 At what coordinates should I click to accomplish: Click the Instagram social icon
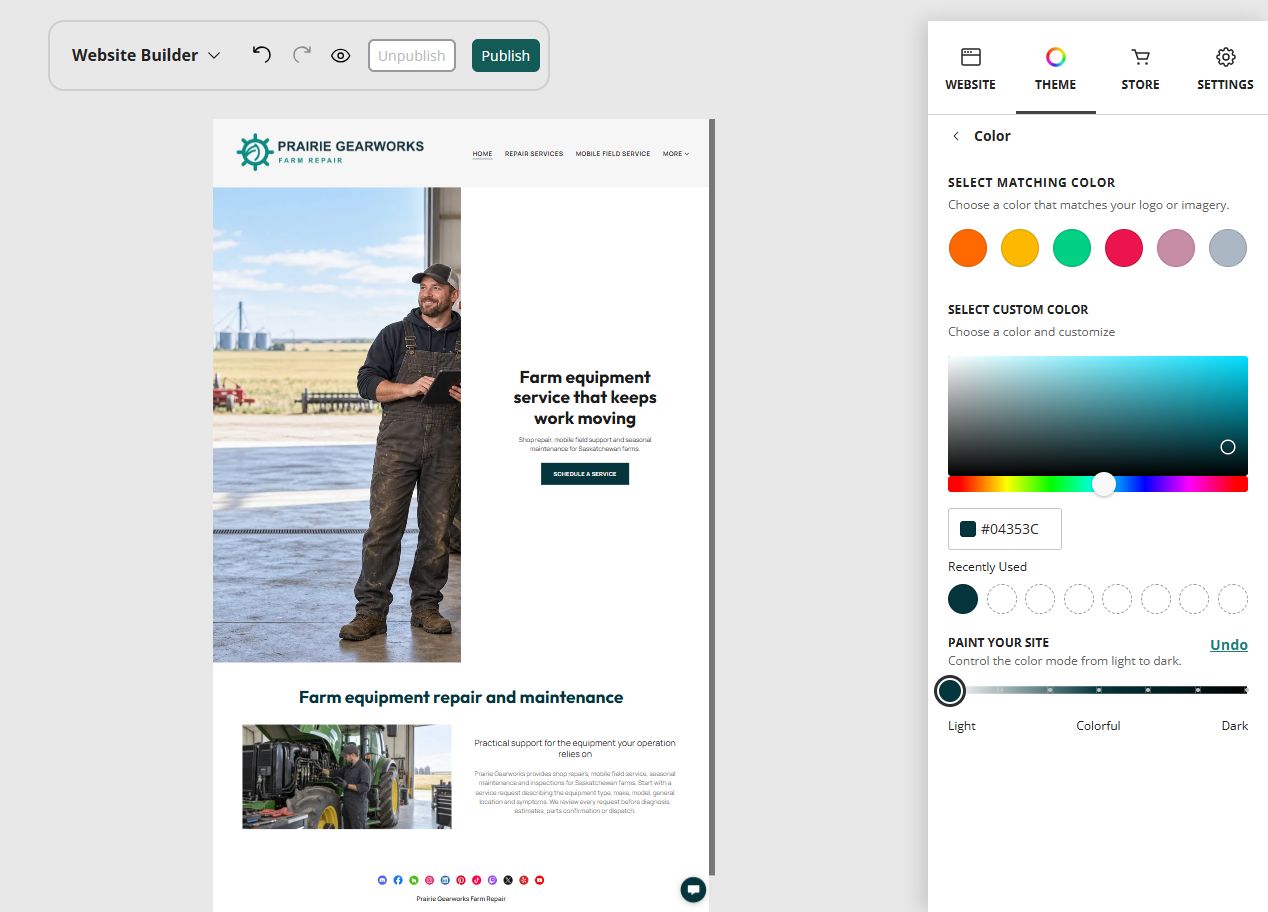coord(429,880)
